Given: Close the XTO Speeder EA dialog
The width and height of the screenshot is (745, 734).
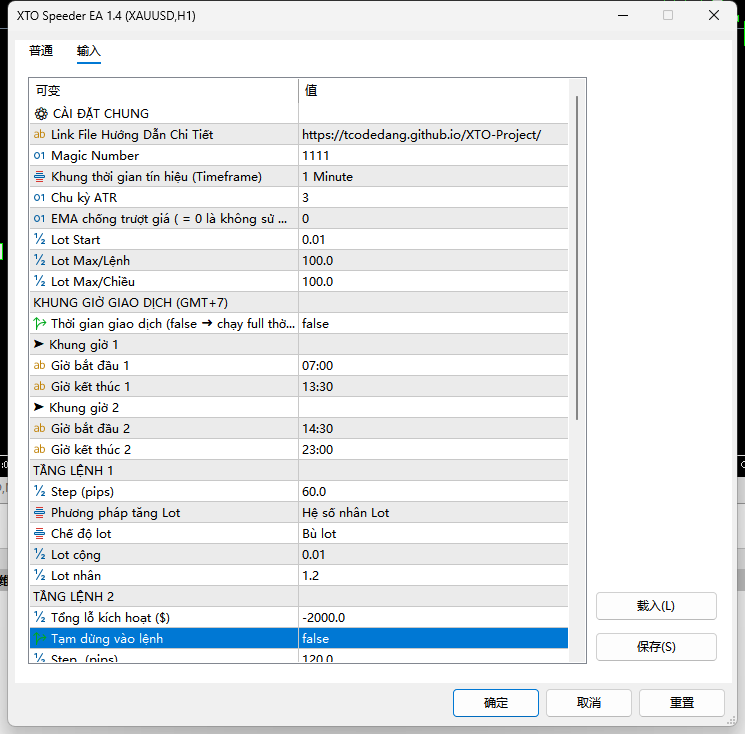Looking at the screenshot, I should point(714,15).
